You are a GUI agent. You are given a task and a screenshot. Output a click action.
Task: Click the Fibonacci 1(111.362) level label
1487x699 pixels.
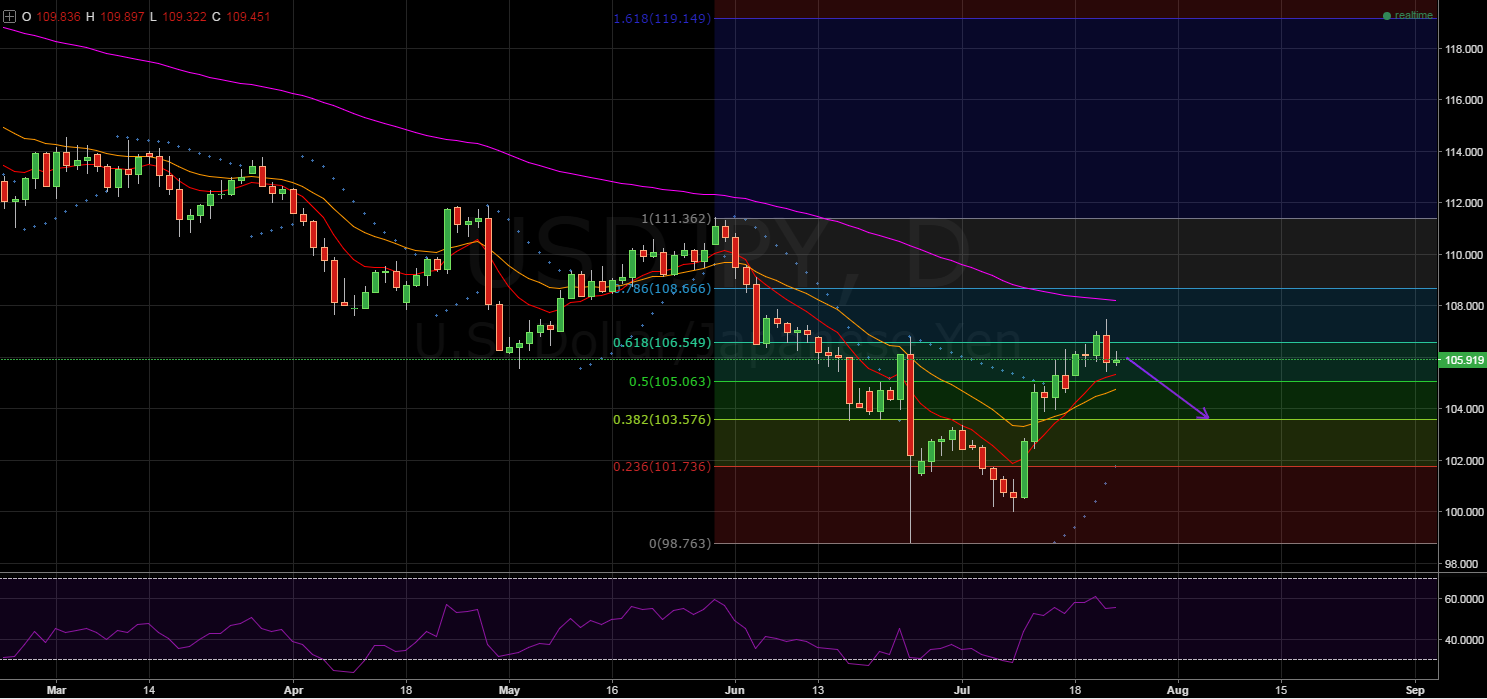677,218
